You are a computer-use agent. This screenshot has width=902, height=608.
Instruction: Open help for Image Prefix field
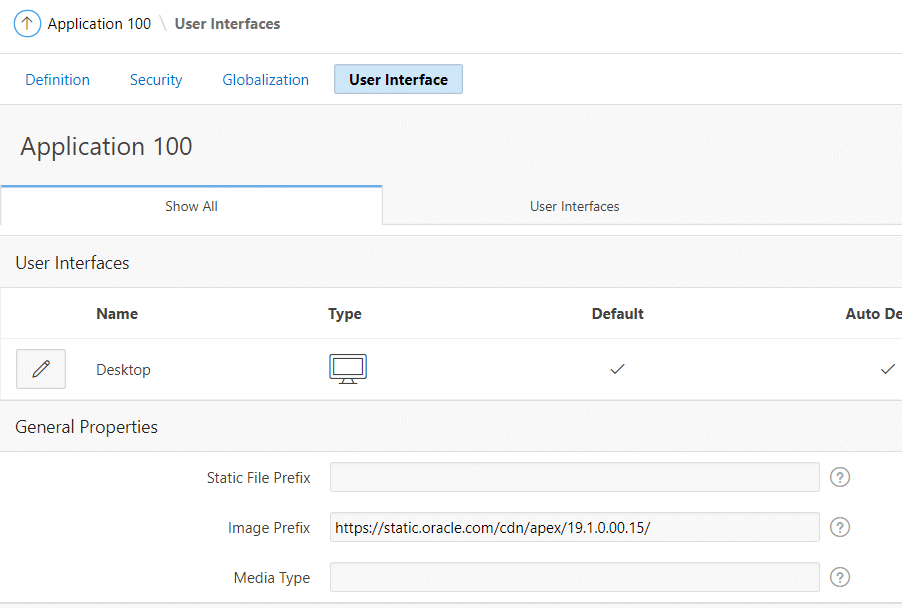pos(840,527)
